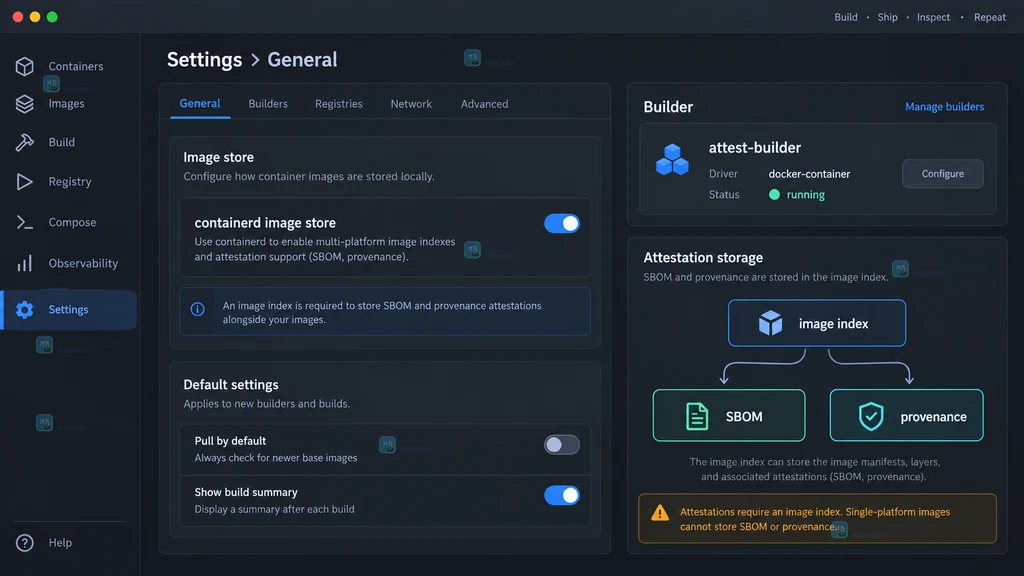
Task: Switch to the Builders tab
Action: pos(268,104)
